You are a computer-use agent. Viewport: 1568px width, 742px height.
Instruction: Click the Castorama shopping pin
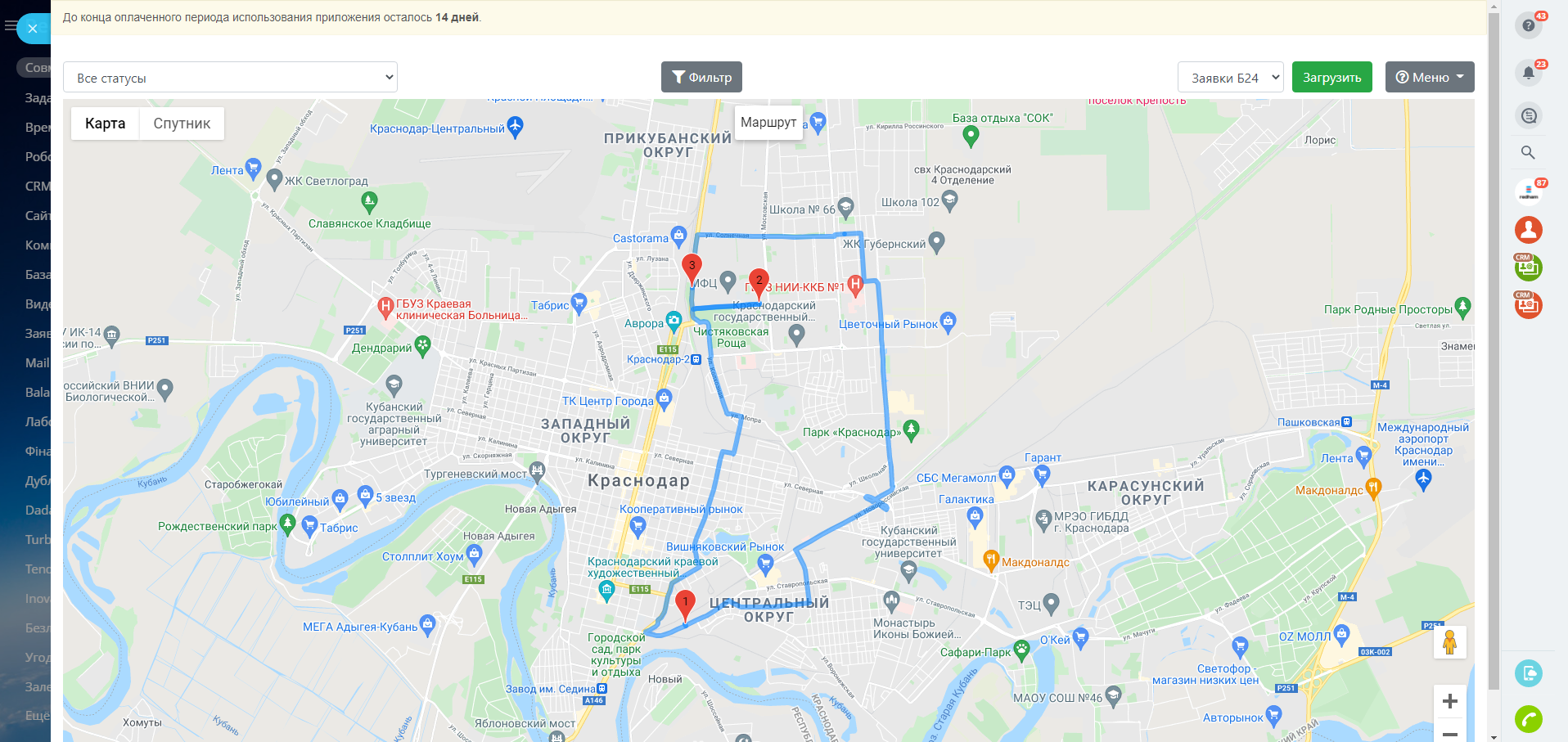(678, 236)
